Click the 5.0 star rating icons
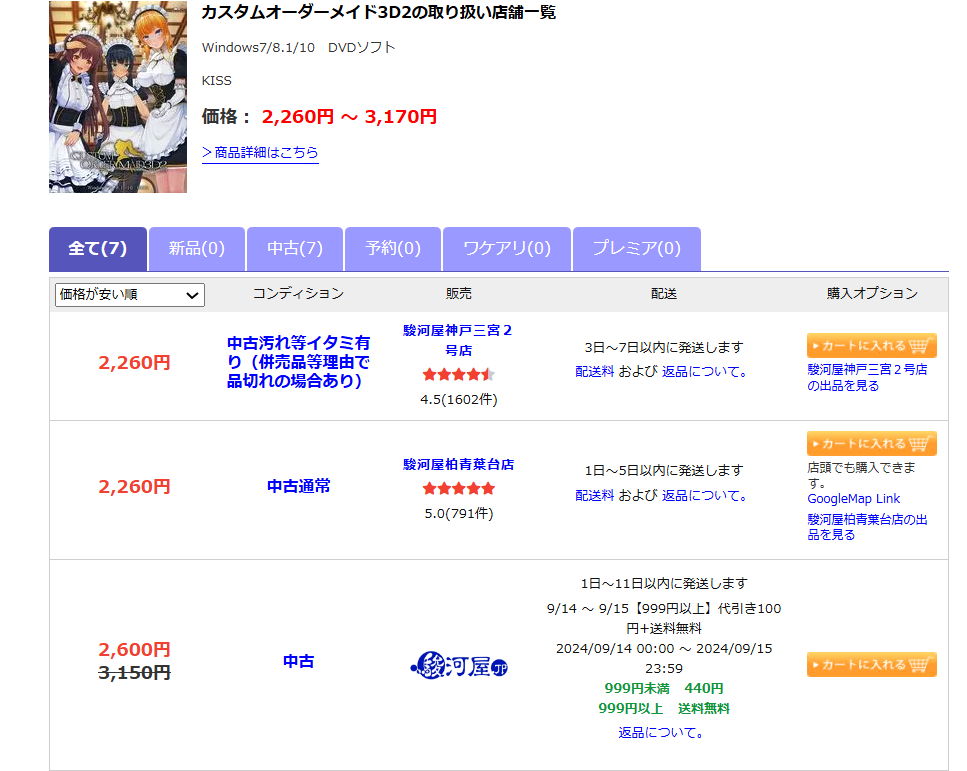This screenshot has width=967, height=771. coord(458,489)
